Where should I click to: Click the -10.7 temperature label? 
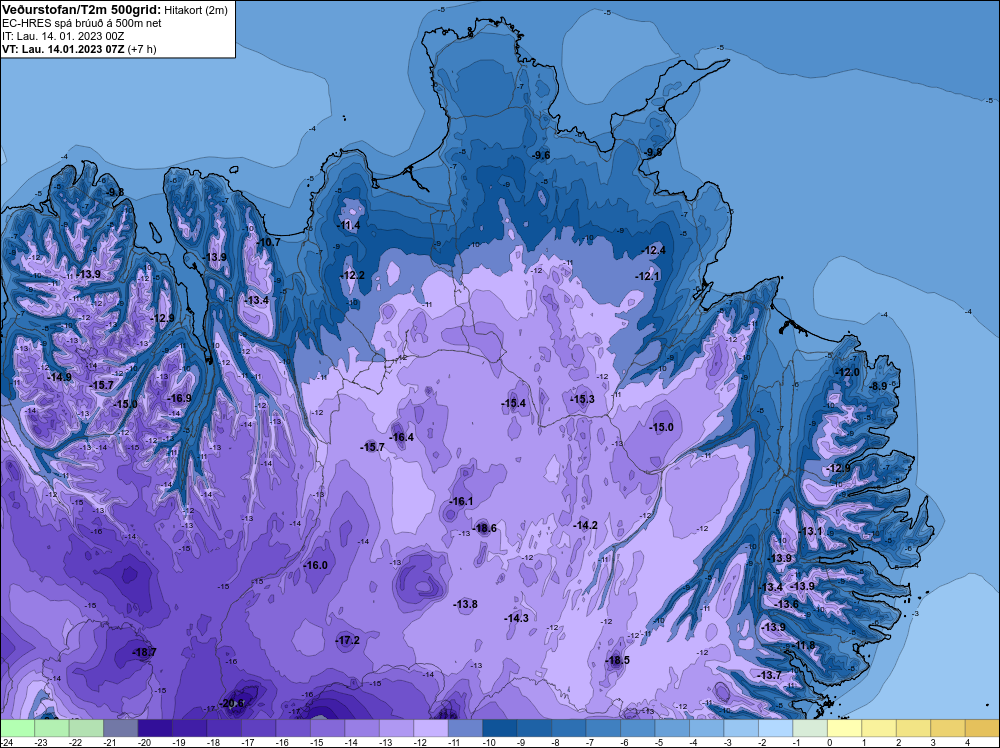(x=268, y=242)
